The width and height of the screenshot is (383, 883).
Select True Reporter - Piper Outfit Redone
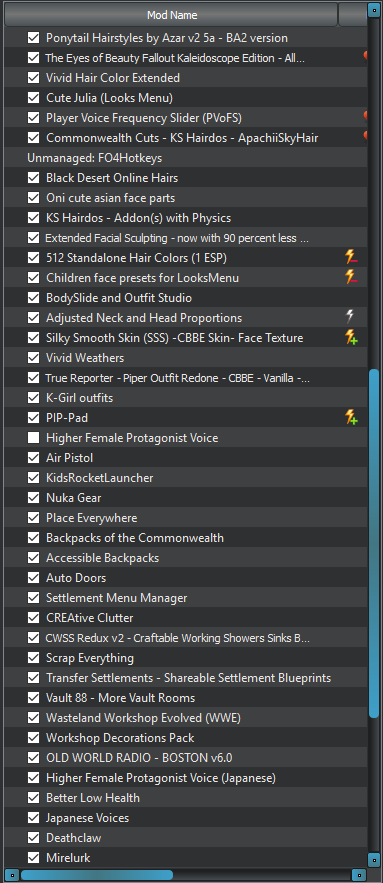point(177,378)
